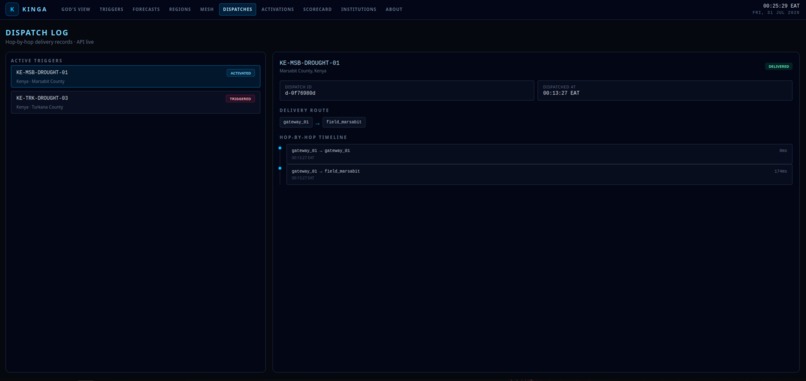Click the active Dispatches tab
The height and width of the screenshot is (381, 806).
237,9
